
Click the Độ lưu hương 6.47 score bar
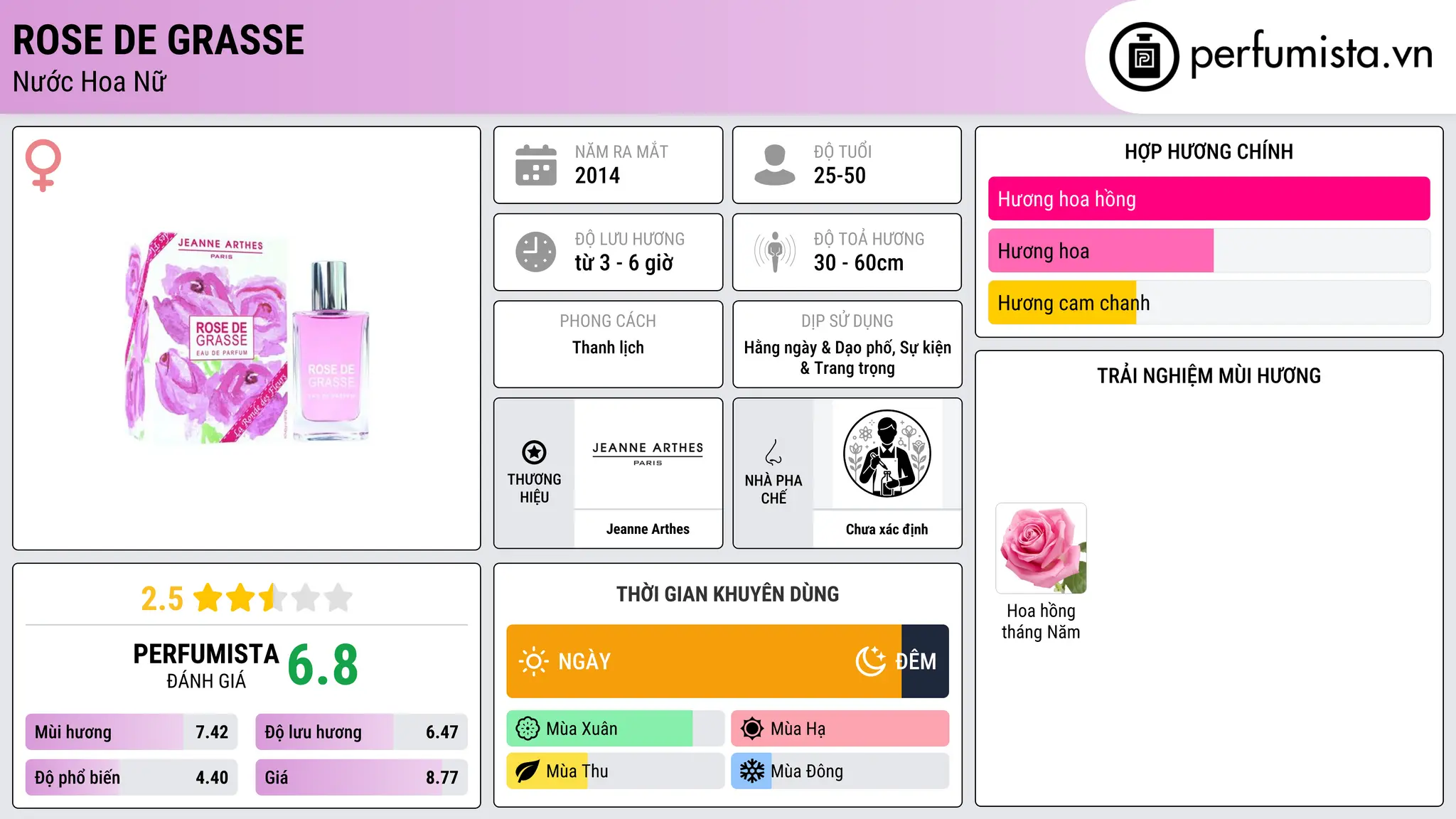tap(361, 732)
